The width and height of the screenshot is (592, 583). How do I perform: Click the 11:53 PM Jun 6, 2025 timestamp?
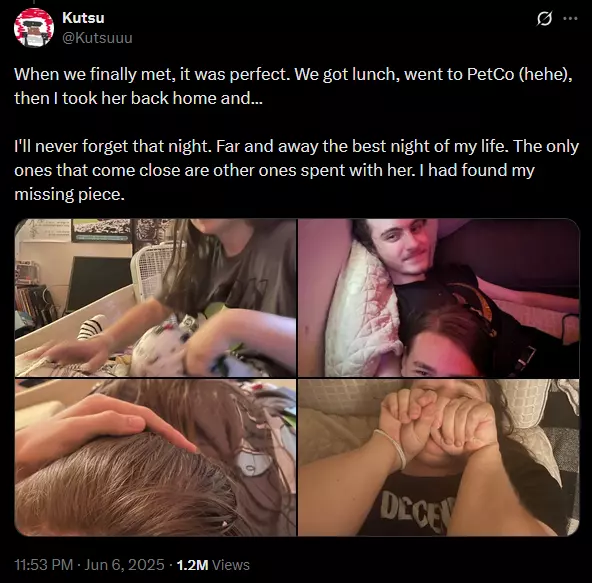click(89, 565)
